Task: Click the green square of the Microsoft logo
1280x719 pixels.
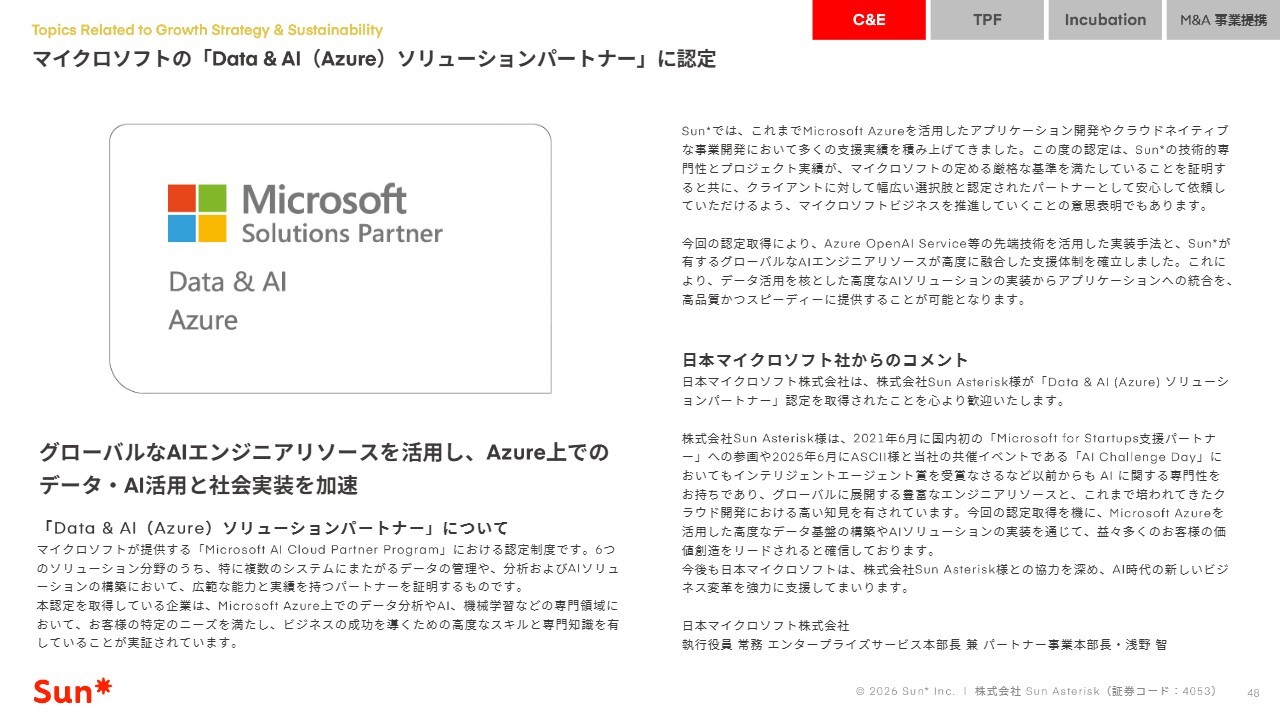Action: (212, 198)
